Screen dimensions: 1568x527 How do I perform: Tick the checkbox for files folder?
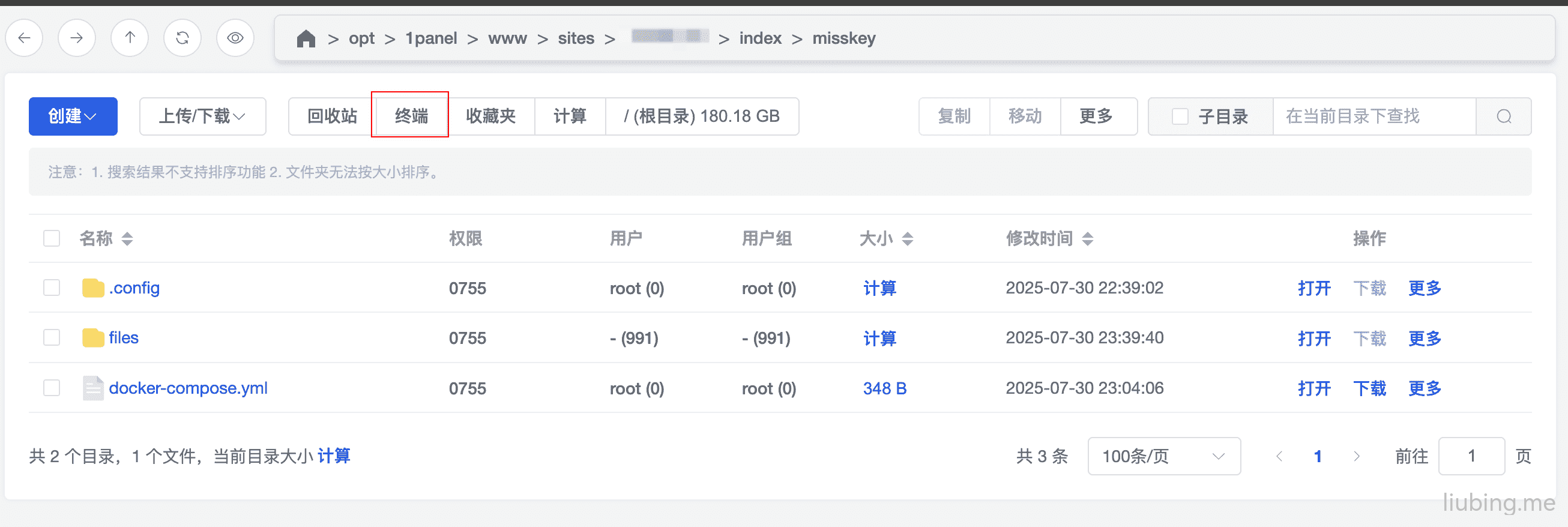click(x=52, y=337)
